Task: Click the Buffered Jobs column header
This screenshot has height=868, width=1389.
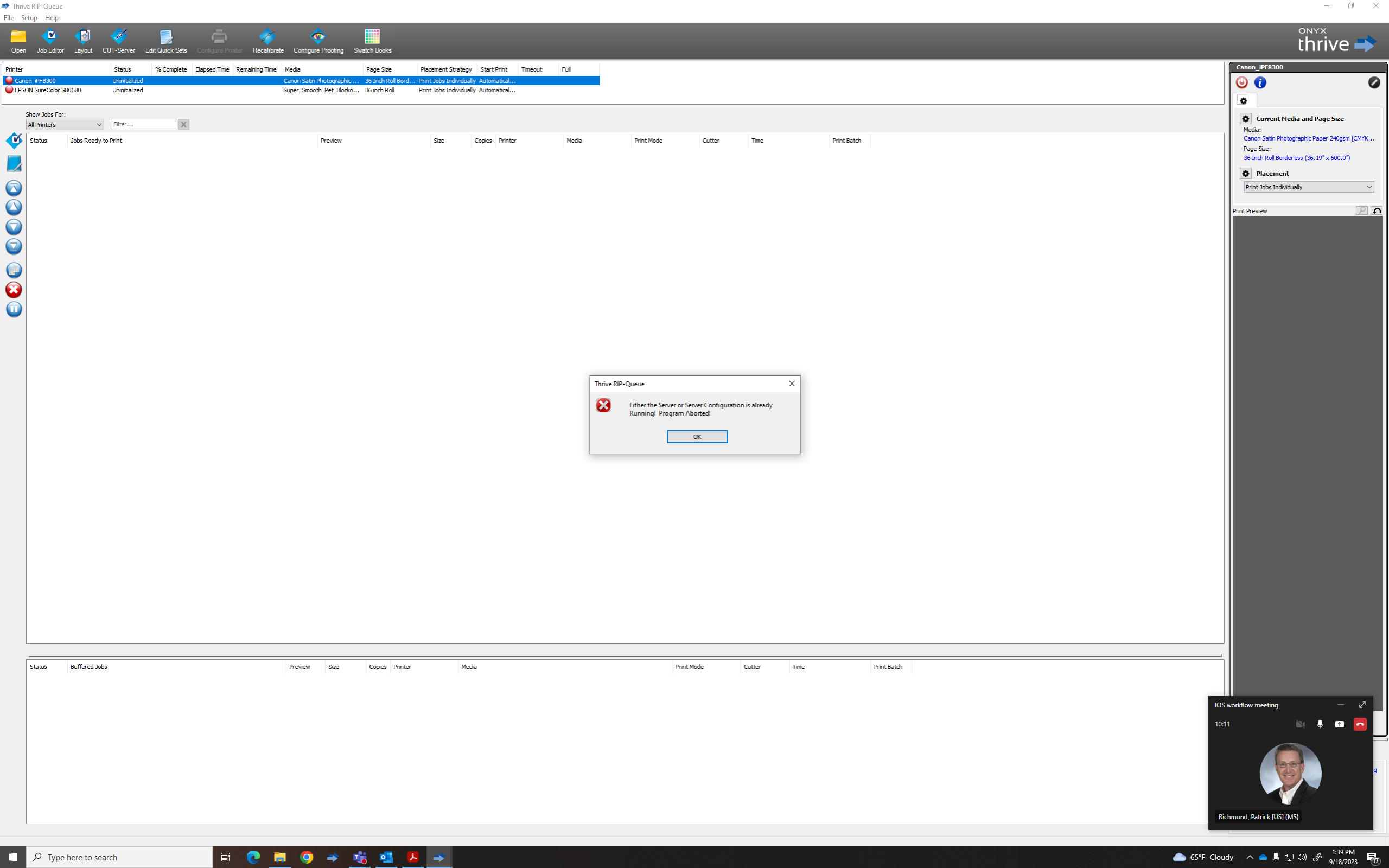Action: click(177, 667)
